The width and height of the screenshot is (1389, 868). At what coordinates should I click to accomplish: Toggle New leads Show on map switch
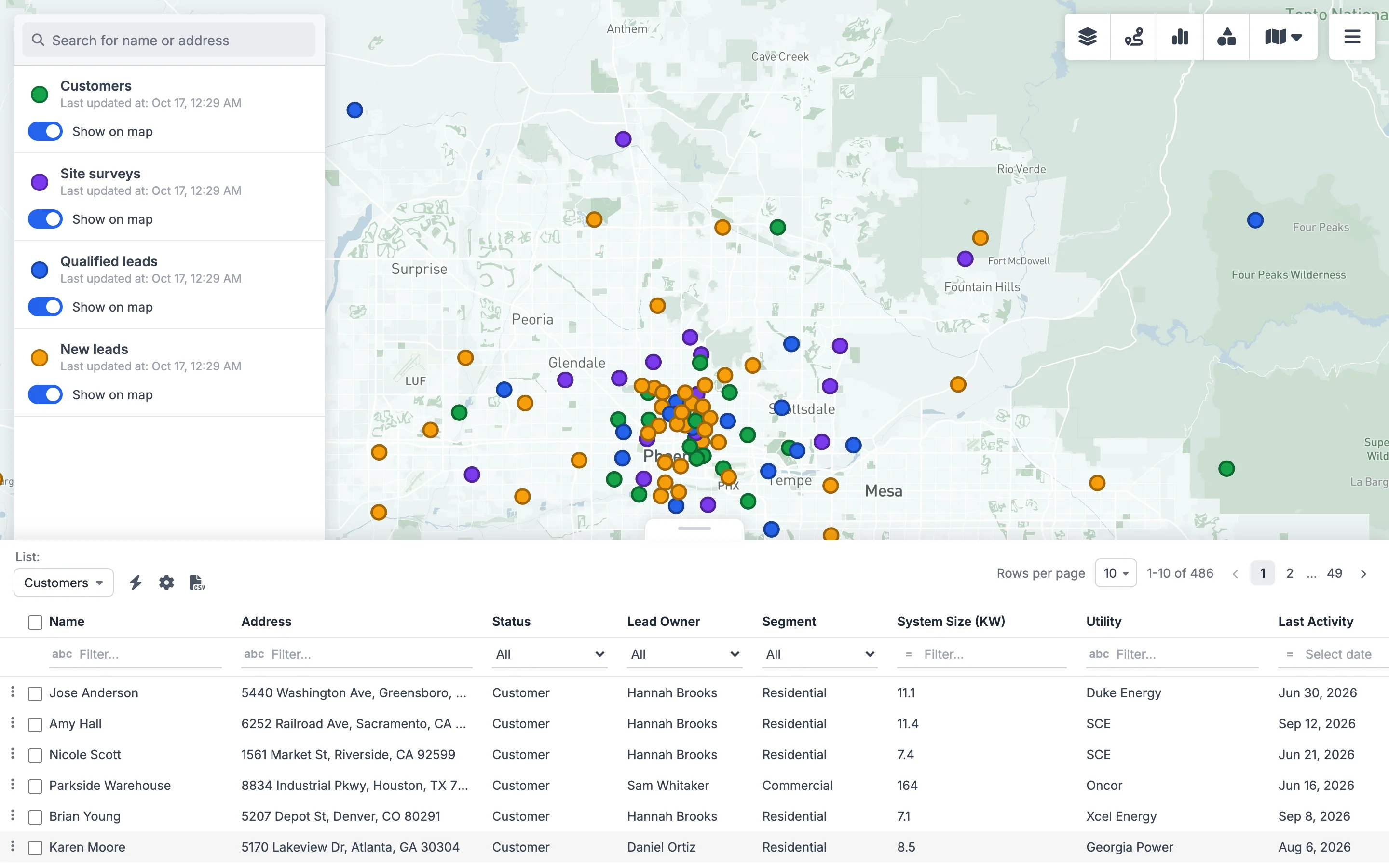(x=45, y=395)
